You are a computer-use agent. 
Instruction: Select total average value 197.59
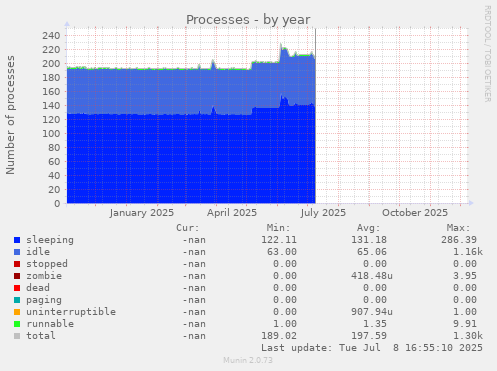point(369,336)
